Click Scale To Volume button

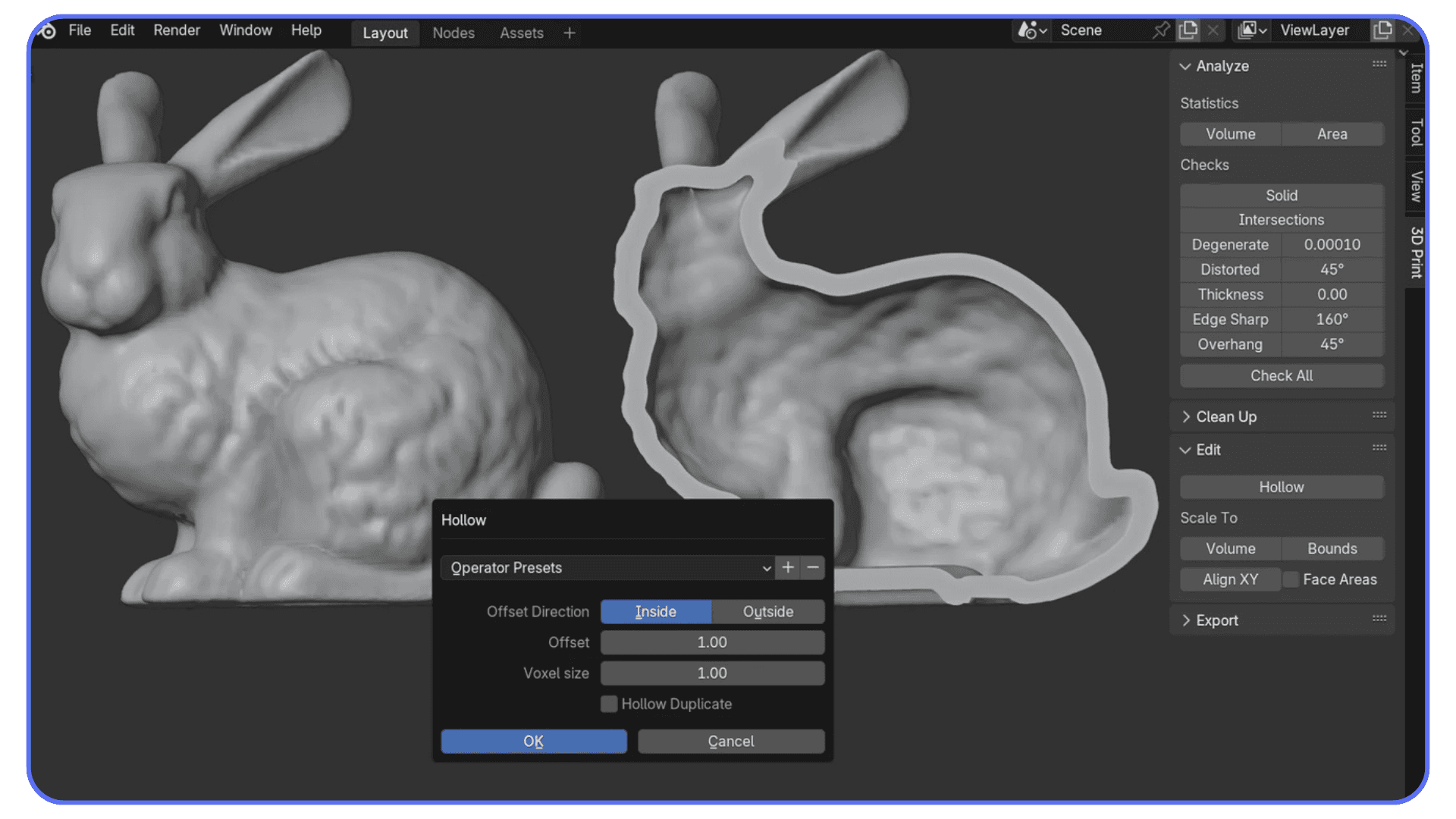point(1231,548)
